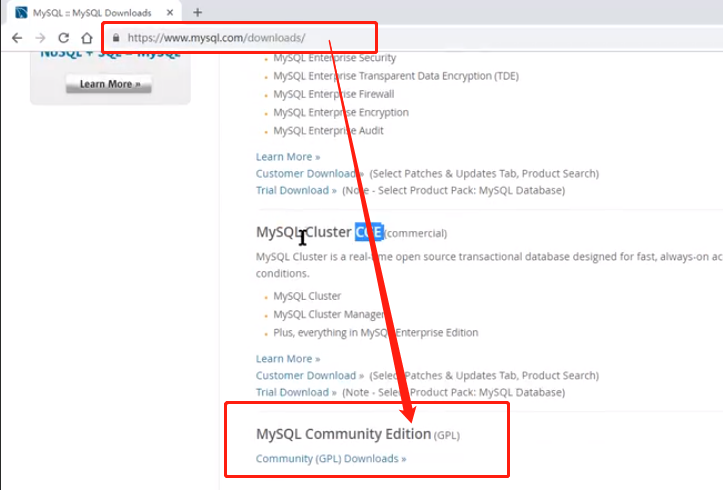Open Community (GPL) Downloads link

(x=331, y=459)
